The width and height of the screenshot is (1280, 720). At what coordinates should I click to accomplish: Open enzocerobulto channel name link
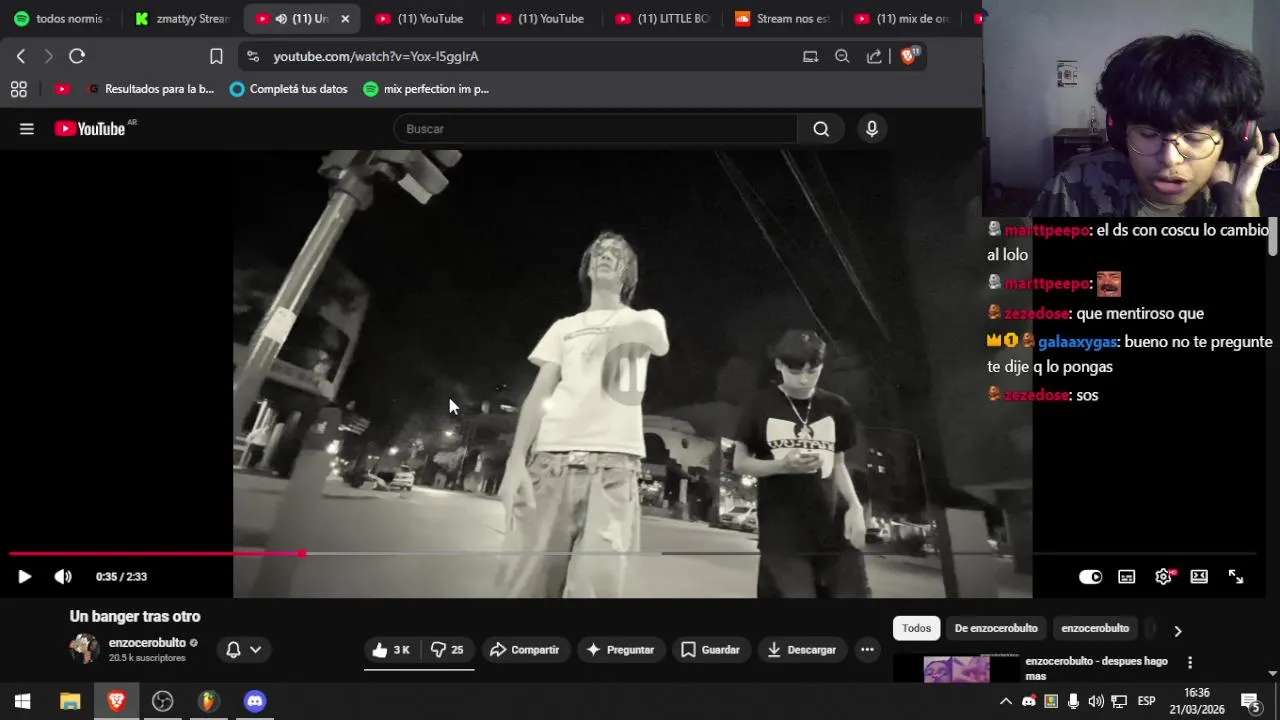pos(147,643)
